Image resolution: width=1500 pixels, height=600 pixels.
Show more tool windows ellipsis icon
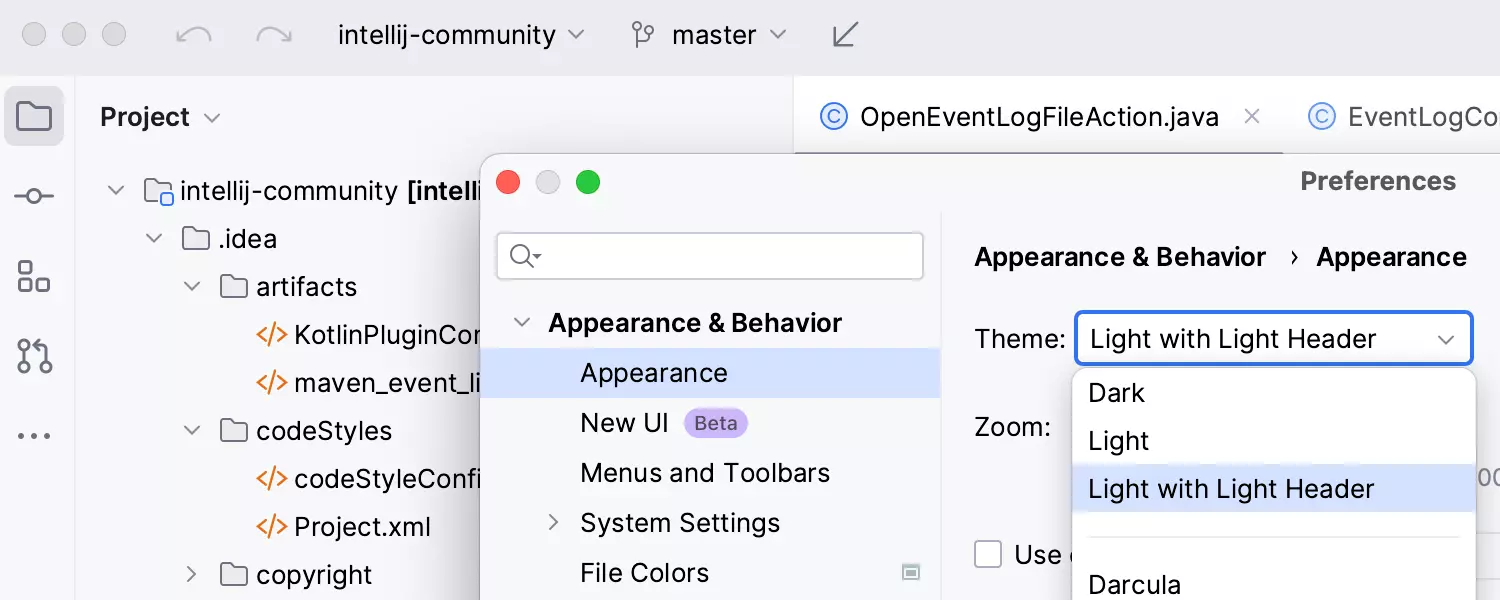click(x=34, y=436)
